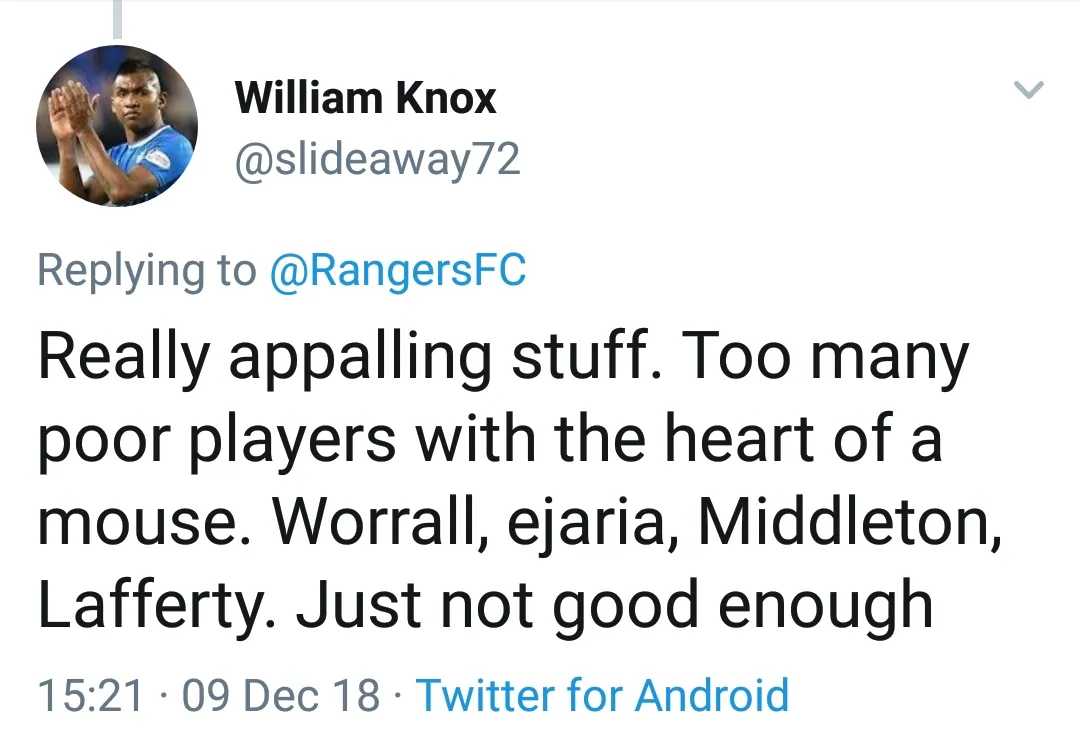Click the thread connector line above avatar

pos(117,20)
